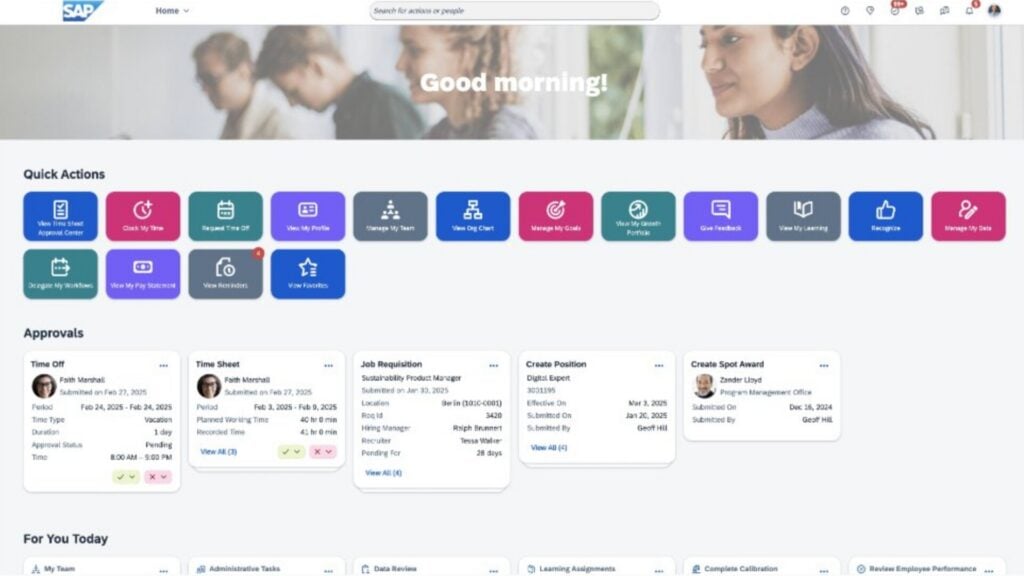Click View All (4) in Create Position card

[549, 447]
